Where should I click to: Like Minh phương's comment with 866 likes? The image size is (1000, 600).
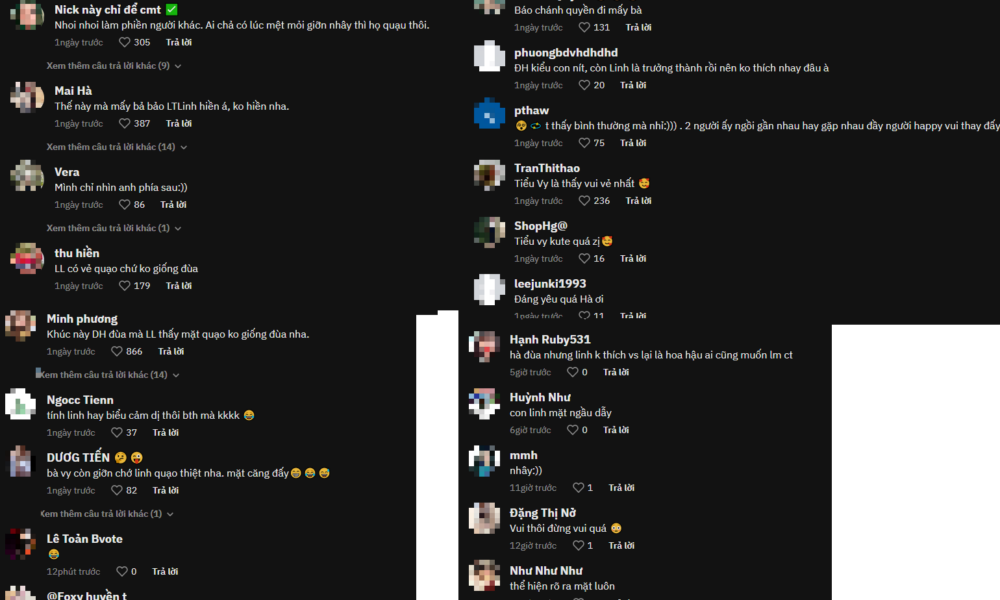(x=117, y=351)
